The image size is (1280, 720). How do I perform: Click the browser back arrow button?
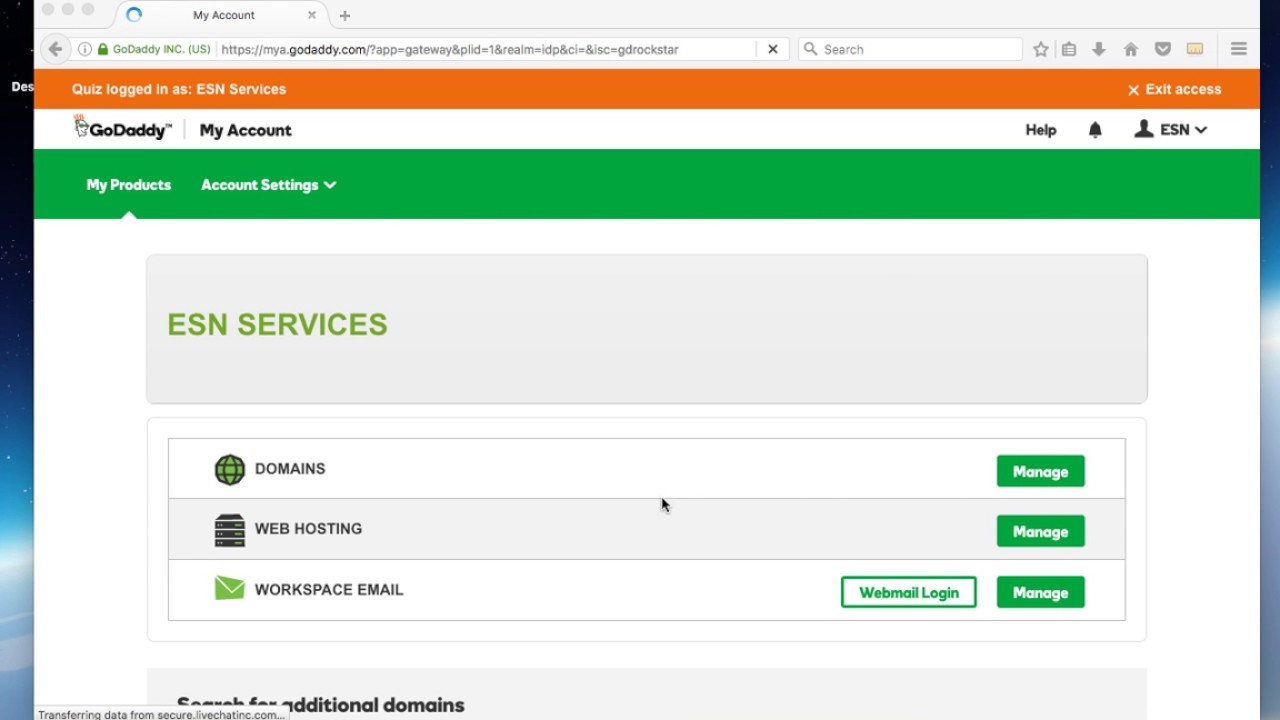coord(55,49)
